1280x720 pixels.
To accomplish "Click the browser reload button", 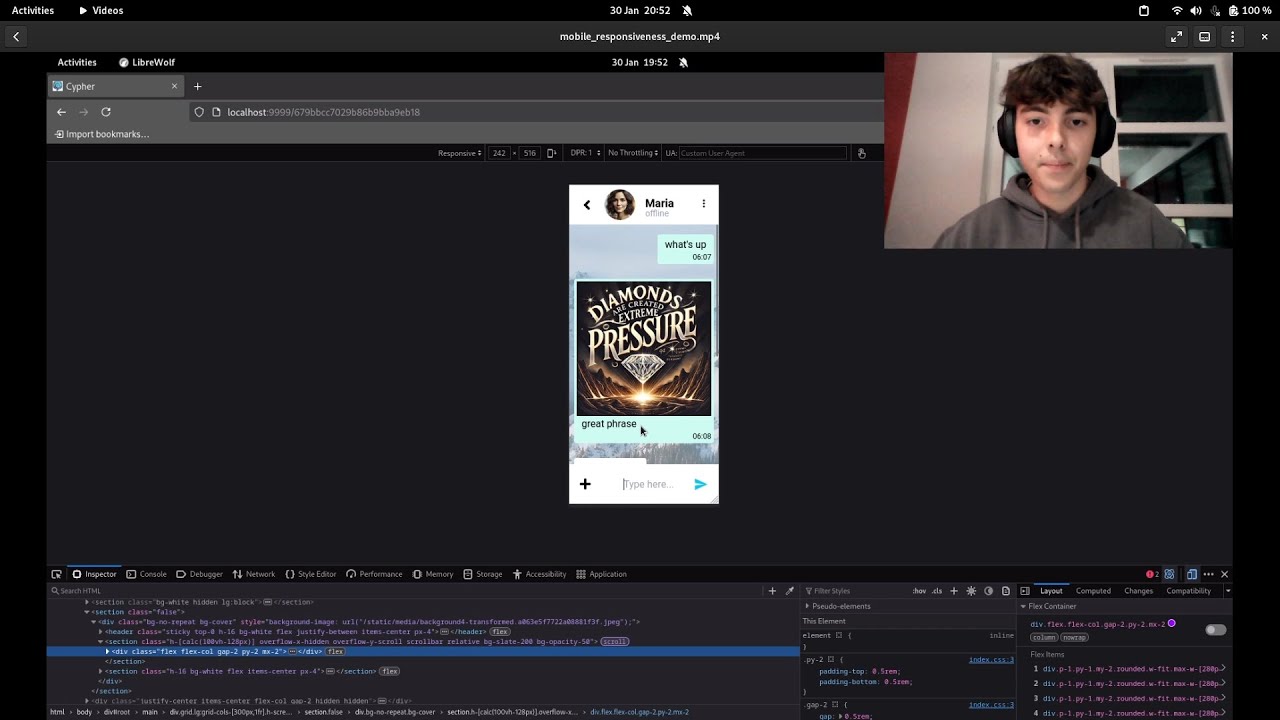I will (x=106, y=112).
